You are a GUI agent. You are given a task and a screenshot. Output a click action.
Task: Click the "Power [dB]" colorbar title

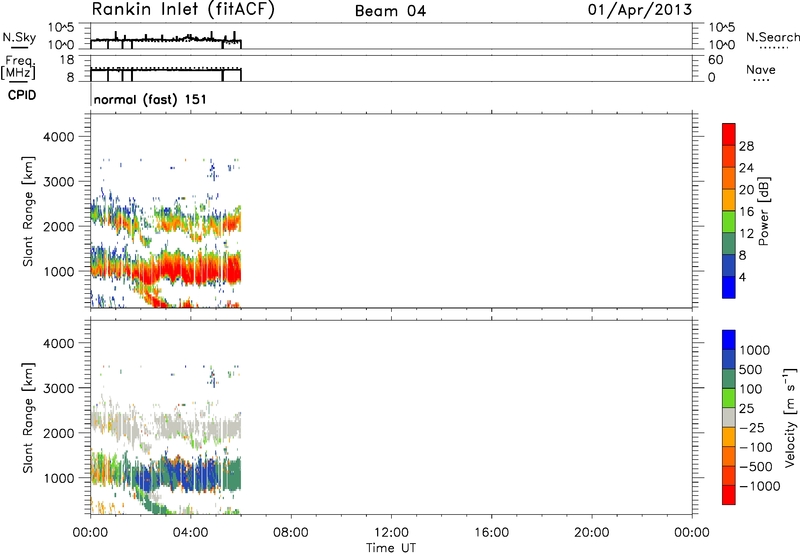coord(763,211)
